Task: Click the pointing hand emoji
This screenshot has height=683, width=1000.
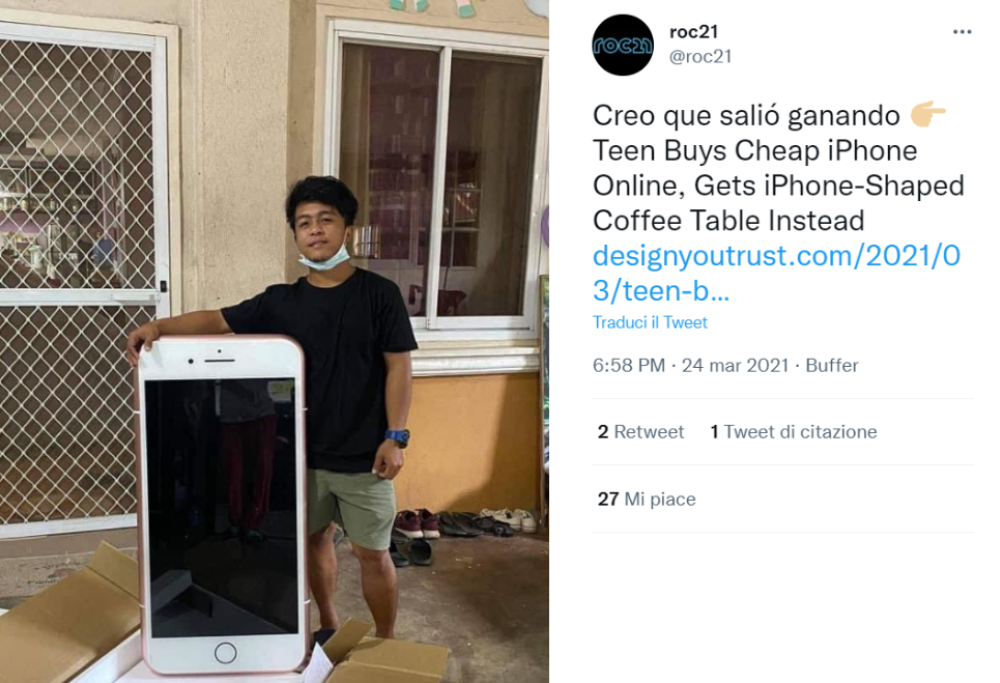Action: tap(927, 114)
